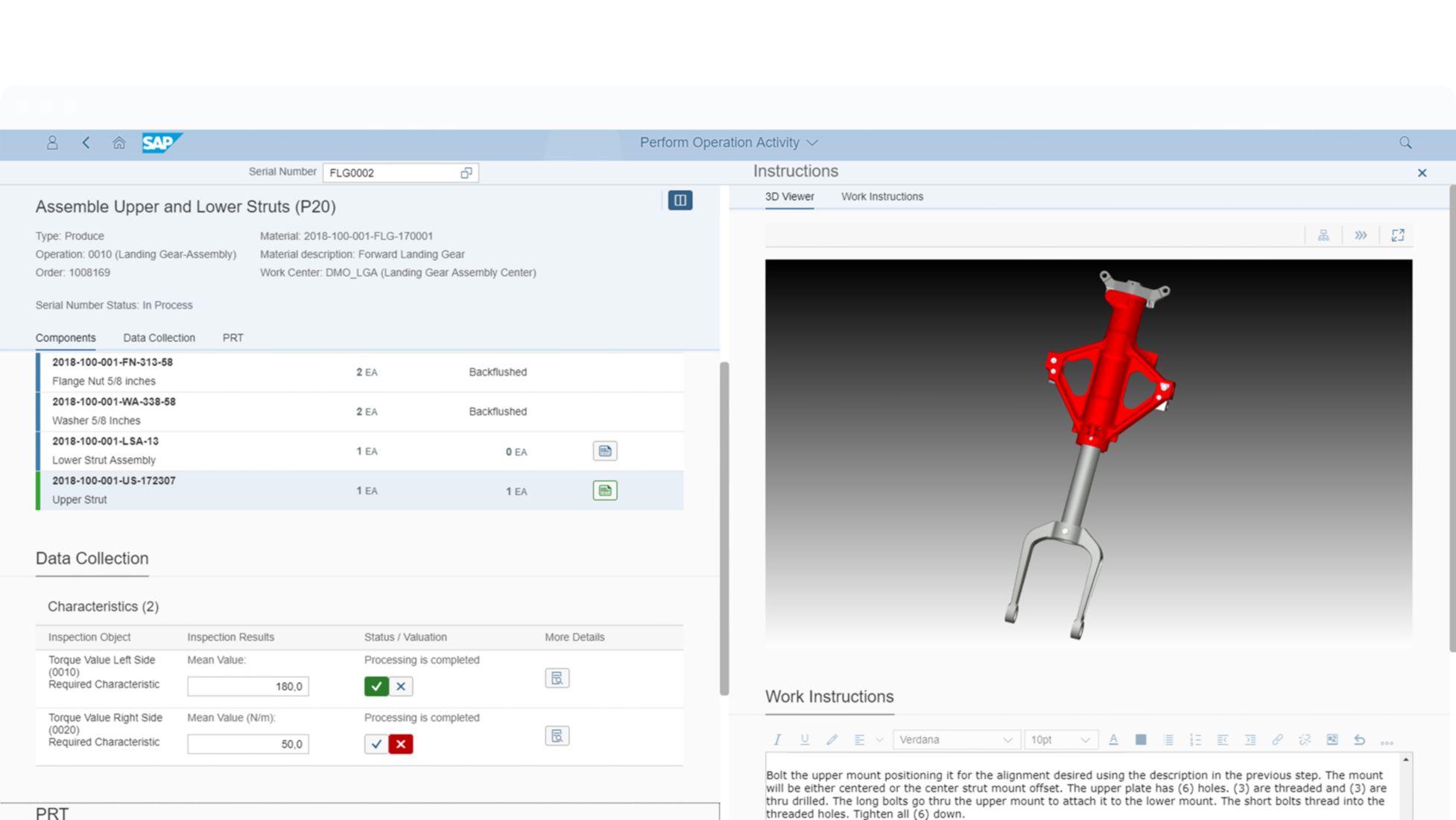This screenshot has height=820, width=1456.
Task: Switch to Work Instructions tab
Action: tap(881, 197)
